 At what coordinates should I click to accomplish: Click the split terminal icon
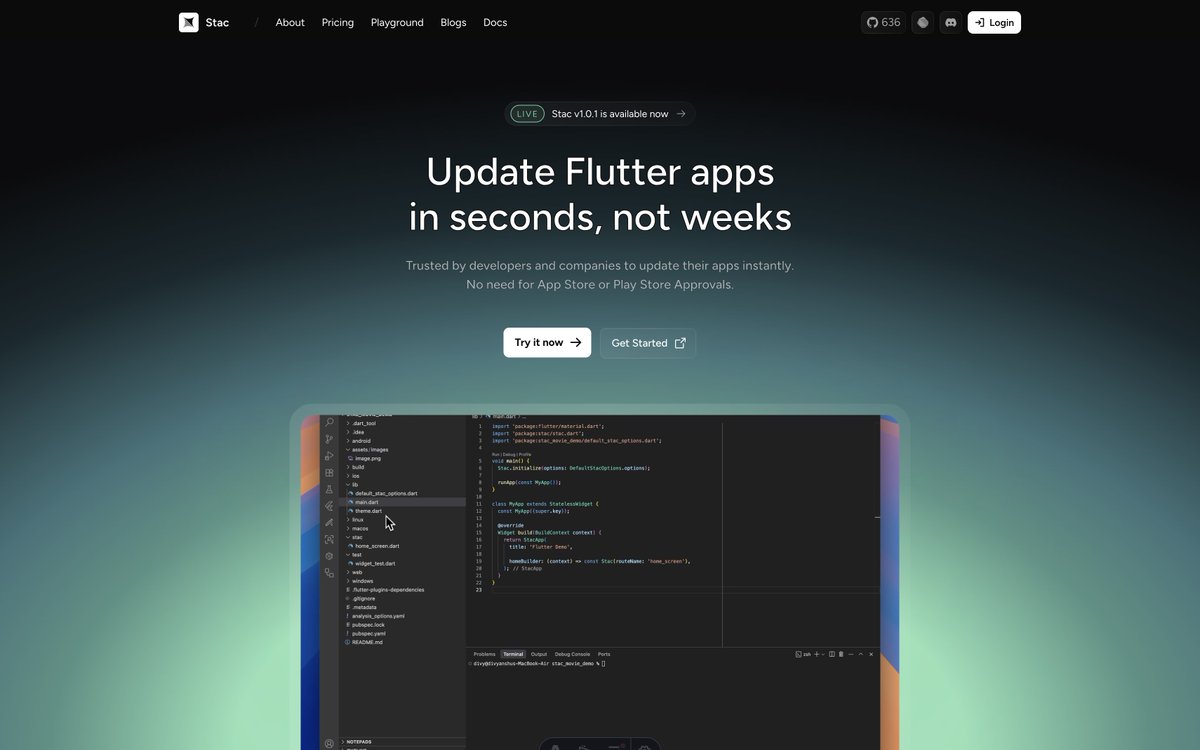tap(832, 654)
